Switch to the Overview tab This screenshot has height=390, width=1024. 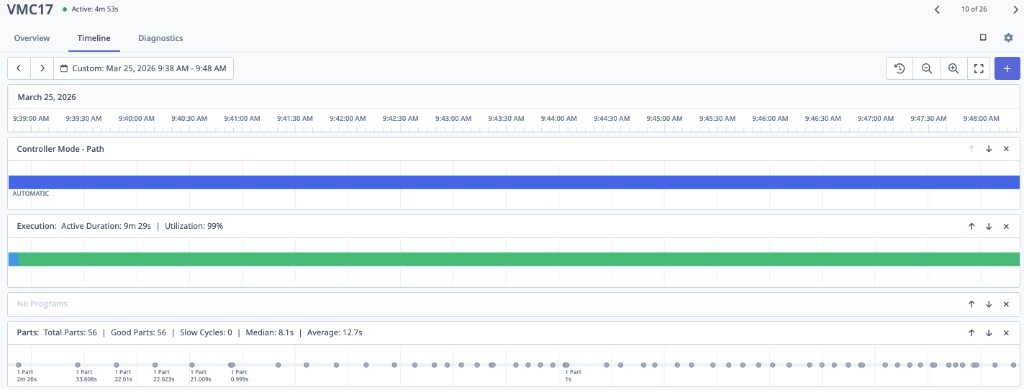[32, 38]
